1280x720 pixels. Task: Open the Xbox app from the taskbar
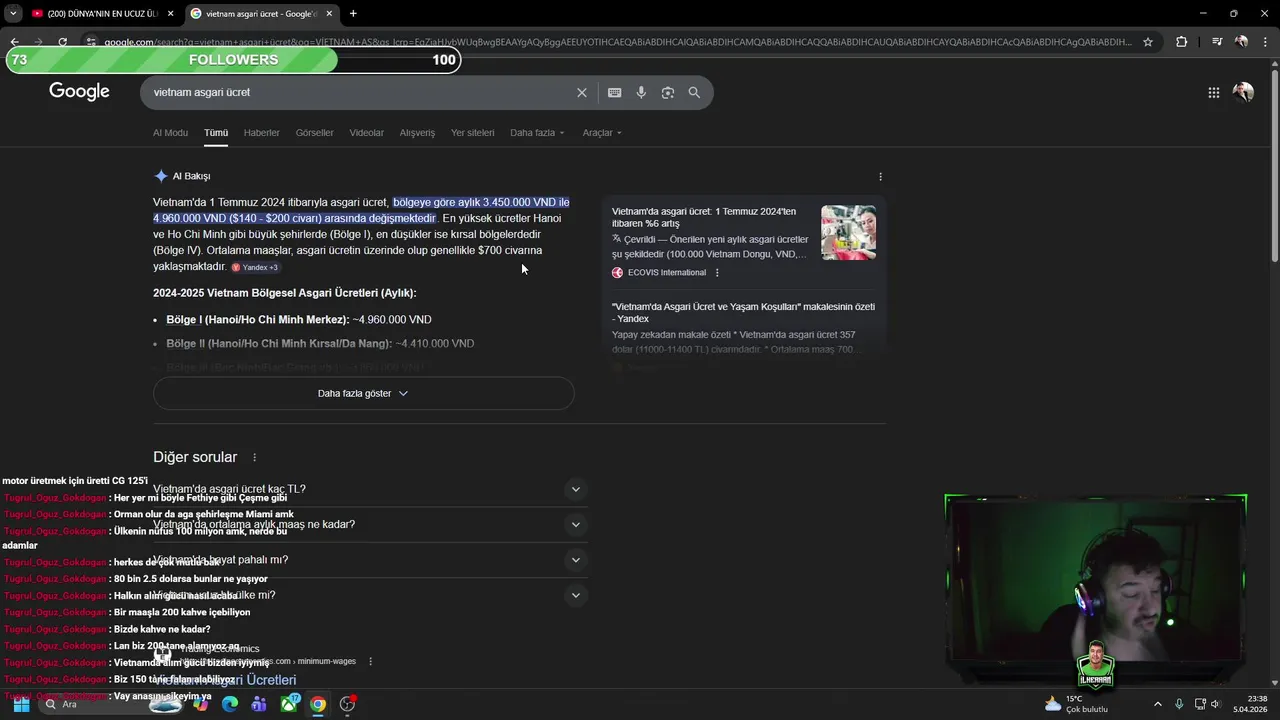point(289,704)
